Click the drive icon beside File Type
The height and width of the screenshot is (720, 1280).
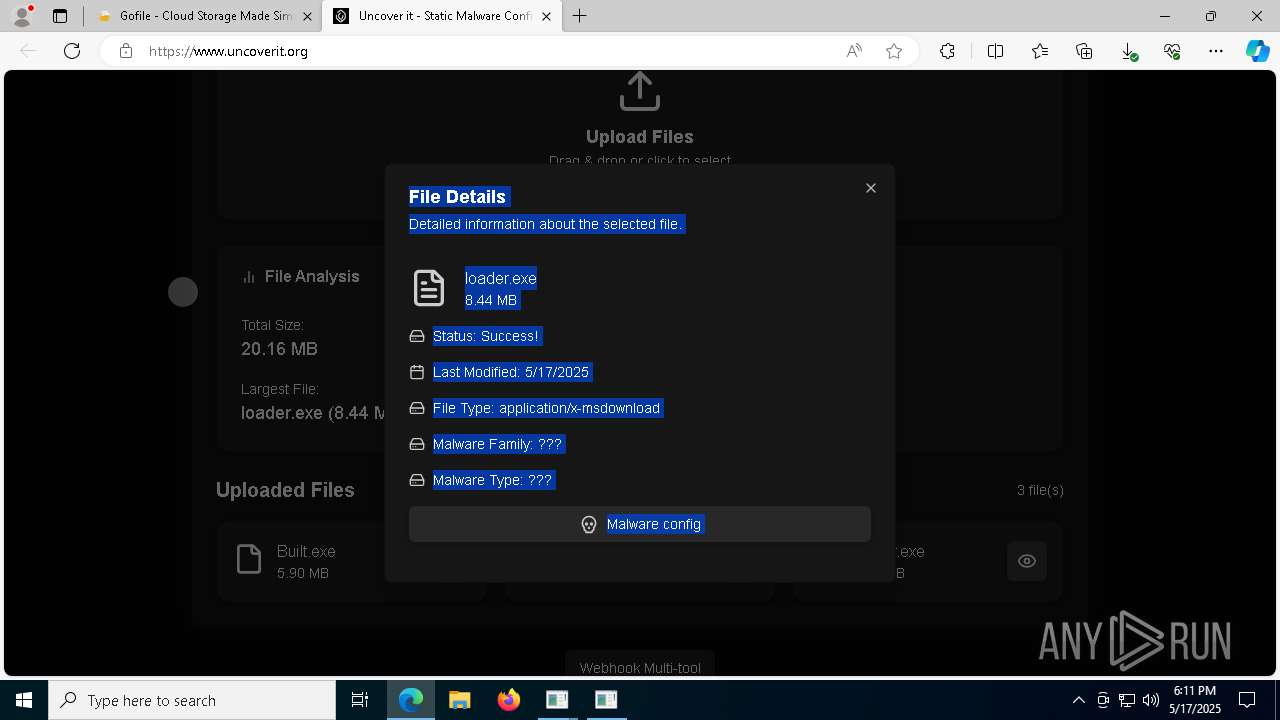(417, 408)
